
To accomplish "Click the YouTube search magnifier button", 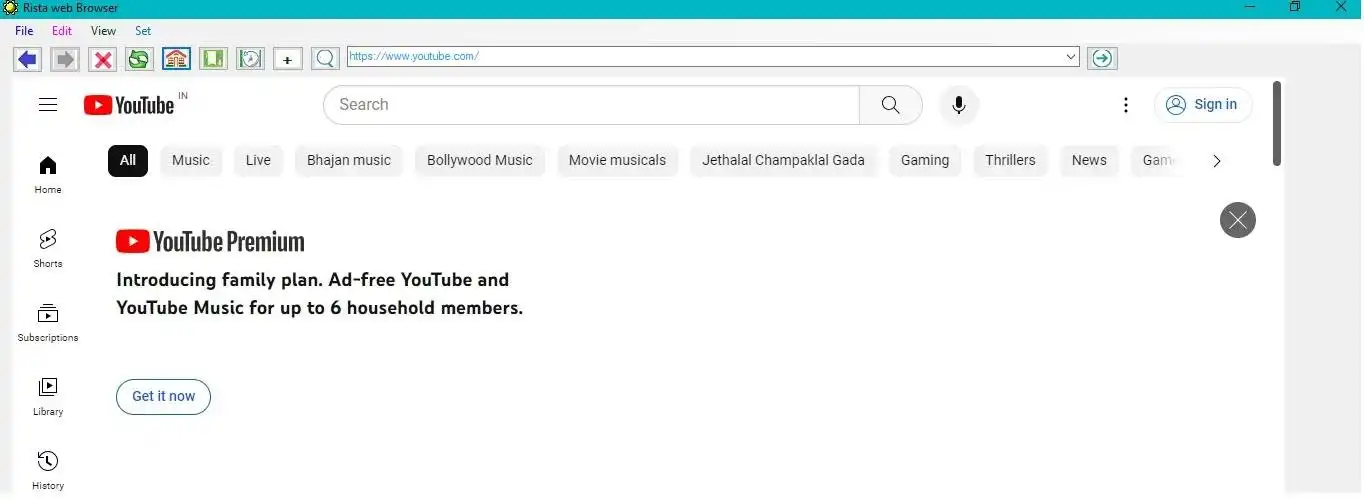I will click(x=891, y=105).
